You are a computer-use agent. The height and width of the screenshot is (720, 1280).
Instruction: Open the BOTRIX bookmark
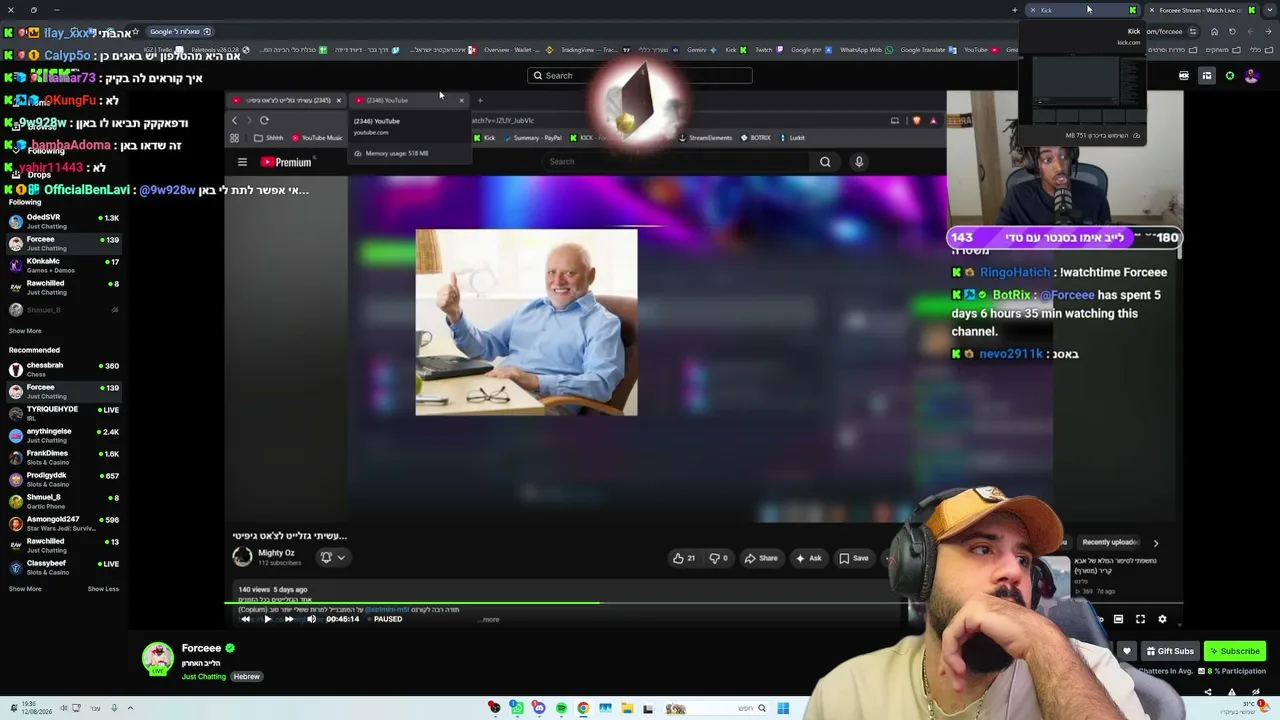[756, 138]
